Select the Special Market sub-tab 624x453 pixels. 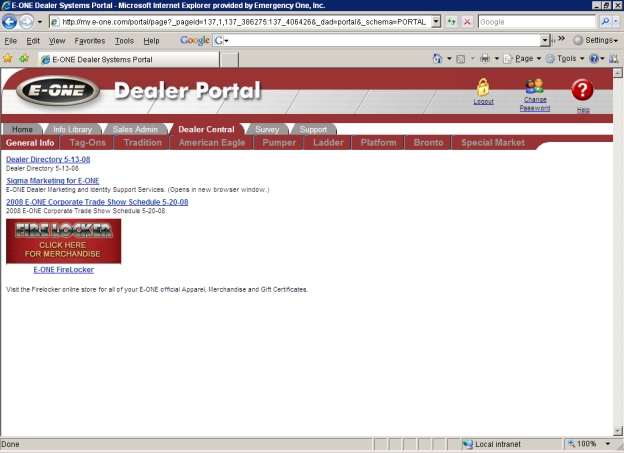click(493, 143)
